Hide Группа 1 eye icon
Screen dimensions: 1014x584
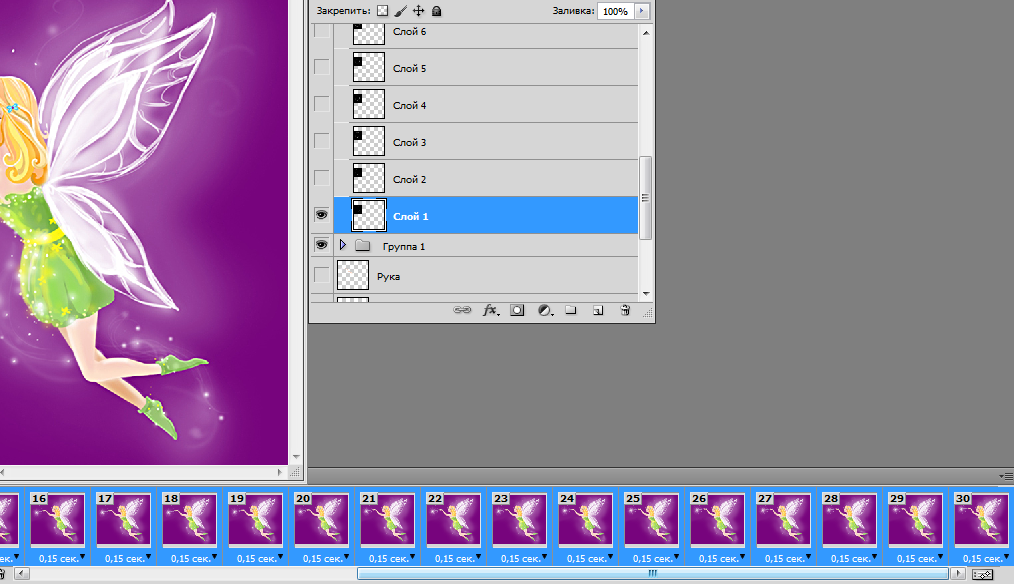click(x=321, y=245)
